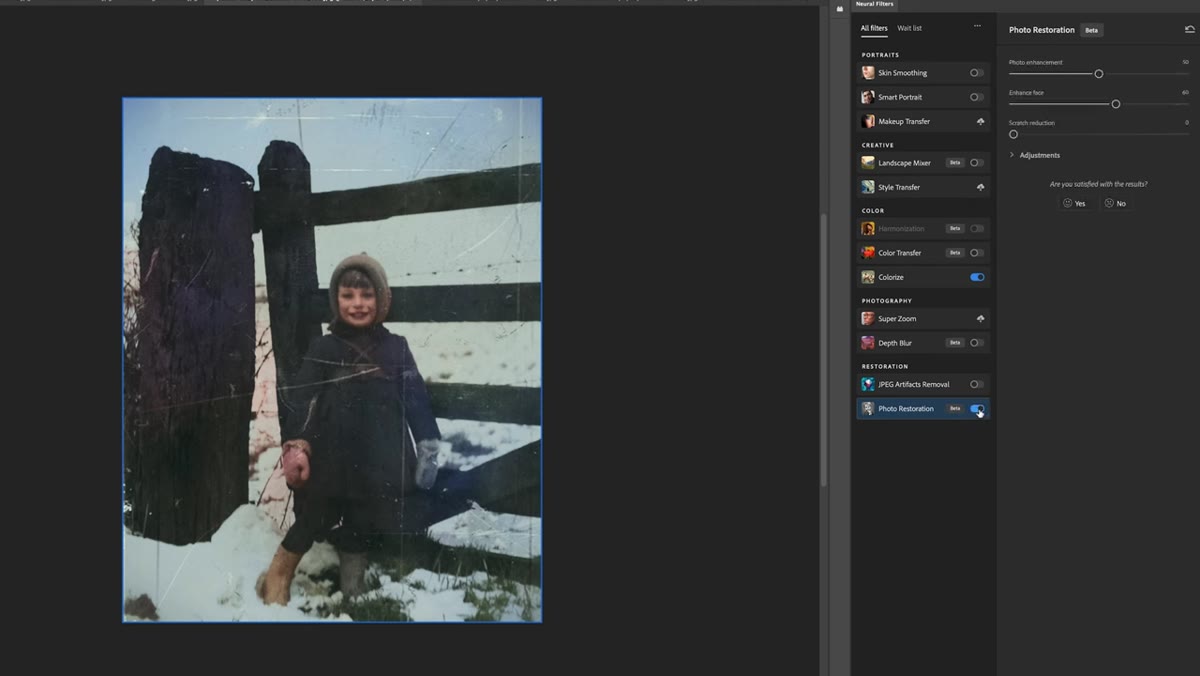Click the Adjustments label text
Image resolution: width=1200 pixels, height=676 pixels.
pyautogui.click(x=1040, y=155)
